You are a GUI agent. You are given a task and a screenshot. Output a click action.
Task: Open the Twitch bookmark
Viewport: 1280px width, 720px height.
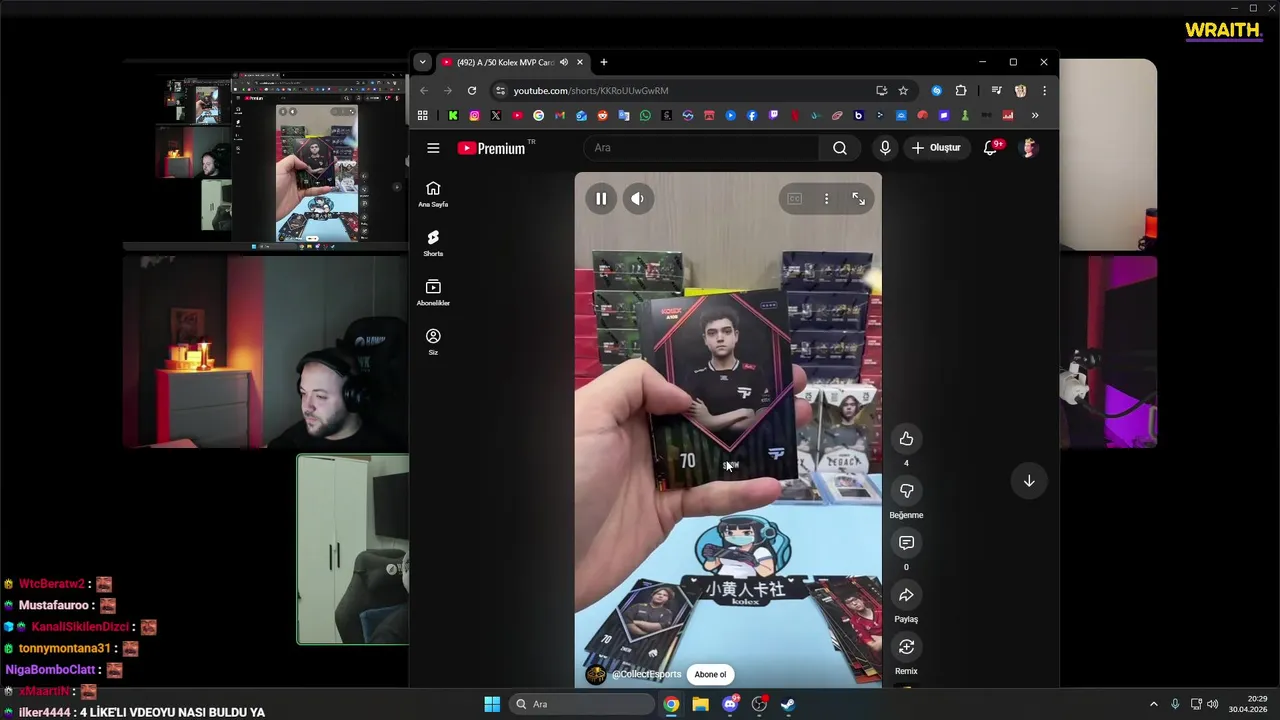[x=773, y=116]
